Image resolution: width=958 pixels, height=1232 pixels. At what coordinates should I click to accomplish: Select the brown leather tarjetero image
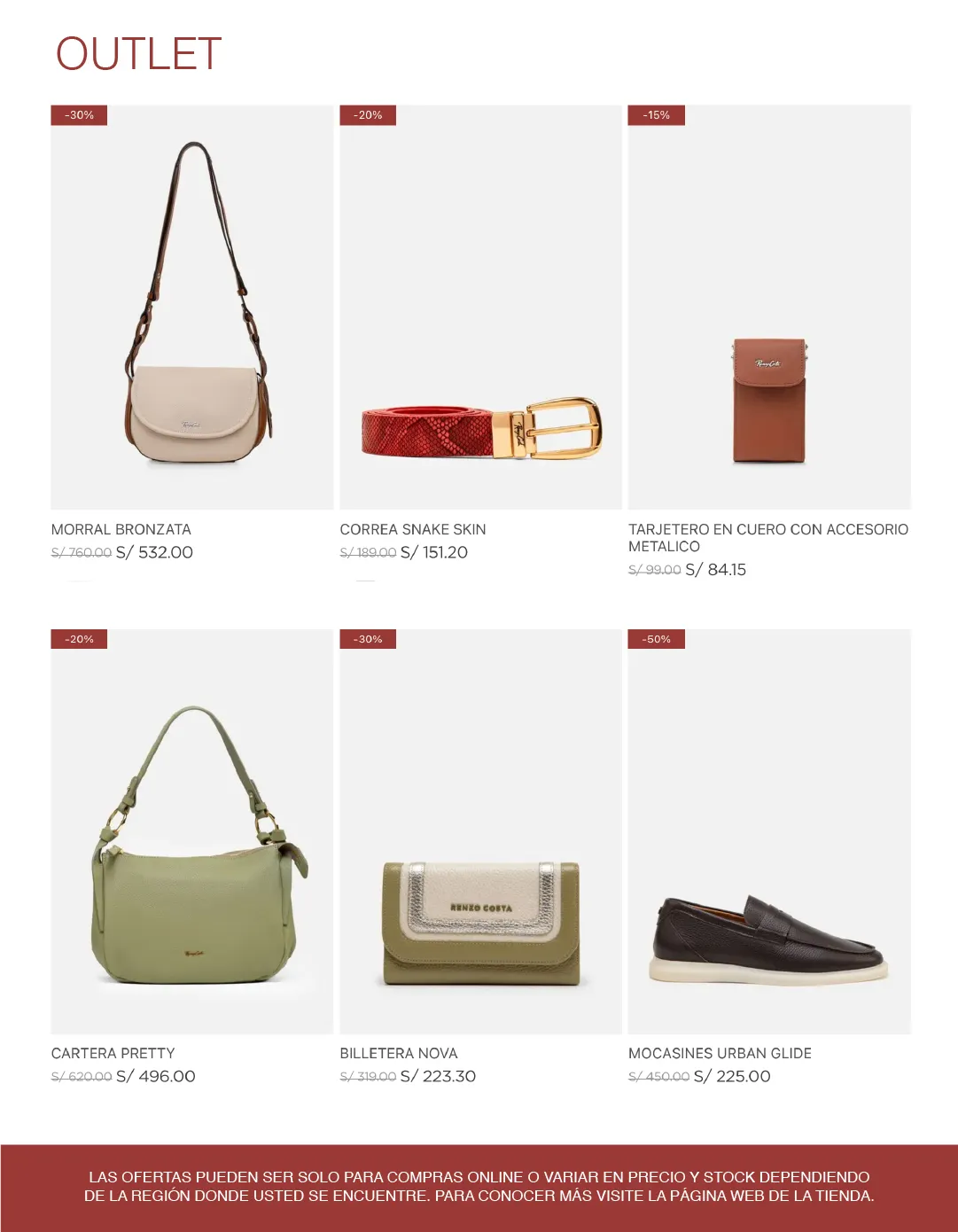[769, 307]
